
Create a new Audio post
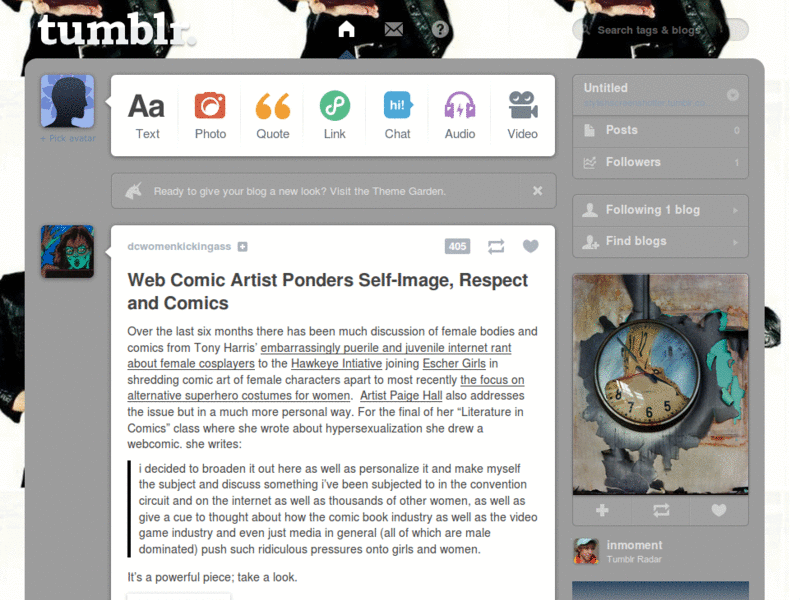pos(460,116)
